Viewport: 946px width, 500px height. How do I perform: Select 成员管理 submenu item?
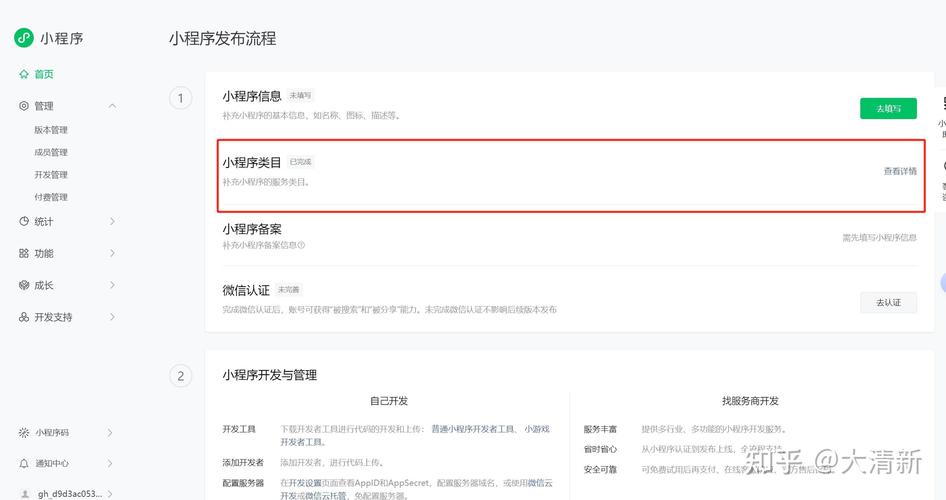click(x=51, y=152)
